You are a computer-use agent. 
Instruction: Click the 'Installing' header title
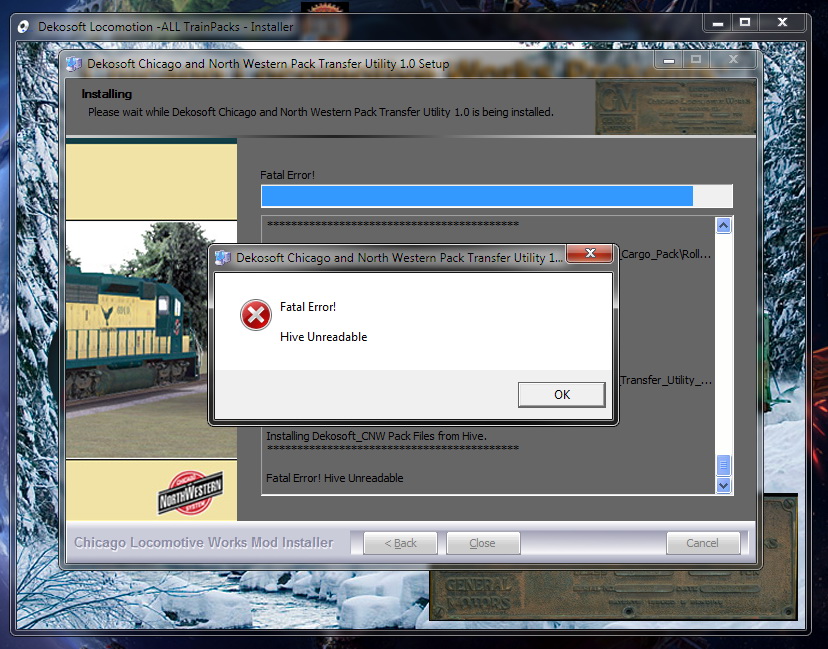pos(107,94)
